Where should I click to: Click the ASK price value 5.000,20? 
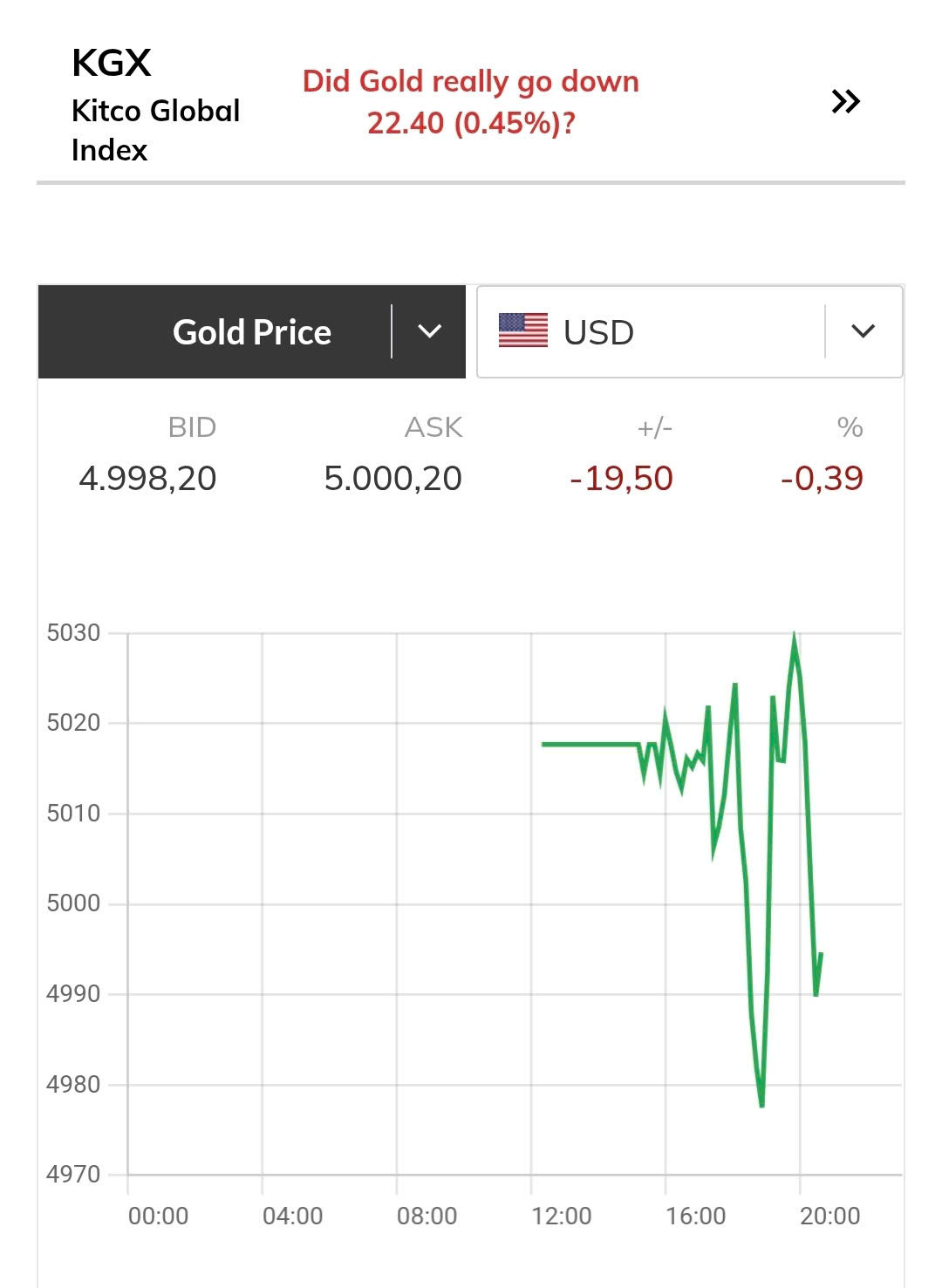pos(392,478)
